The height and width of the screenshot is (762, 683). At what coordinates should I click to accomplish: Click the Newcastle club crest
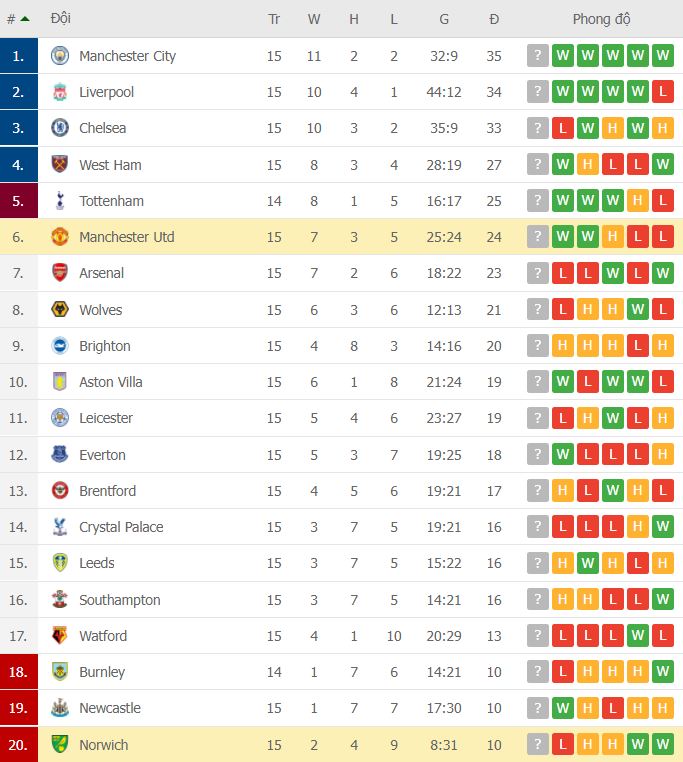click(x=60, y=708)
